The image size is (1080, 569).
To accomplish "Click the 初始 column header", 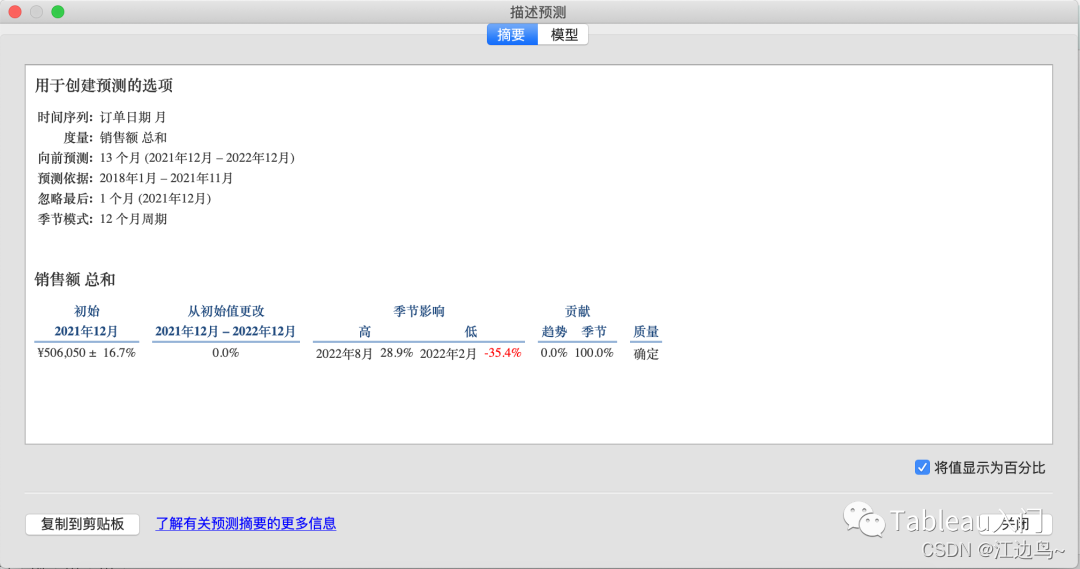I will click(87, 311).
